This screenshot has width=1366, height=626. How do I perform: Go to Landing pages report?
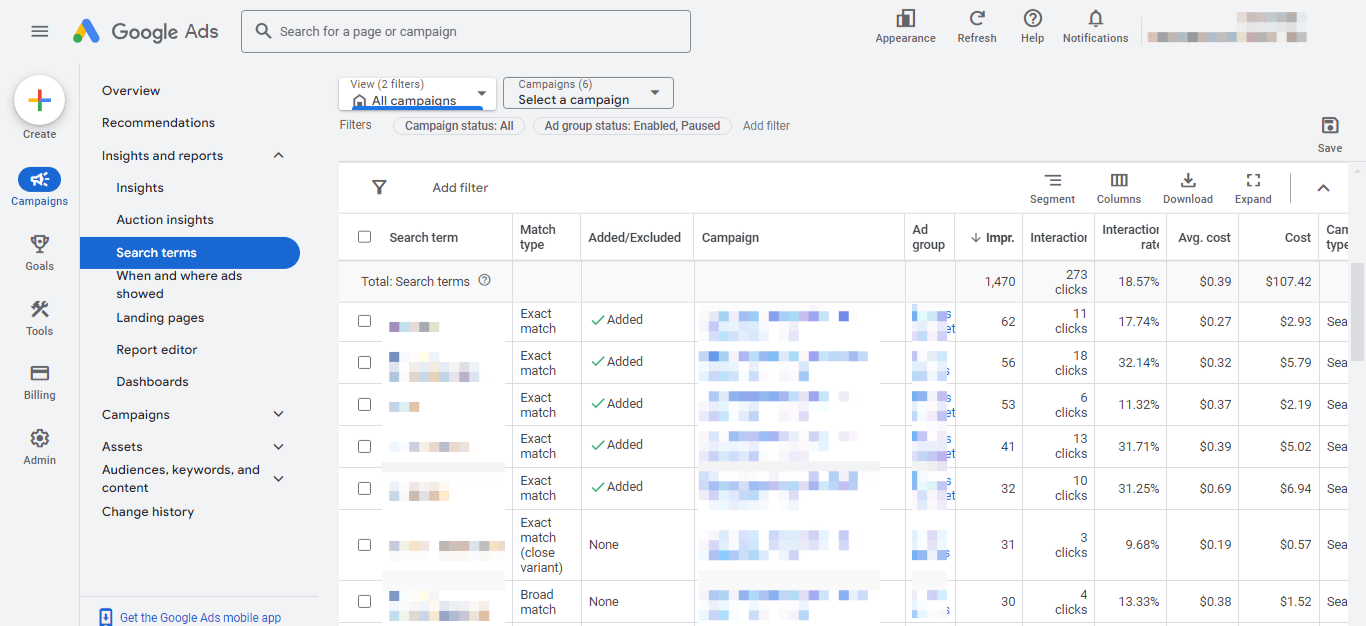point(160,318)
